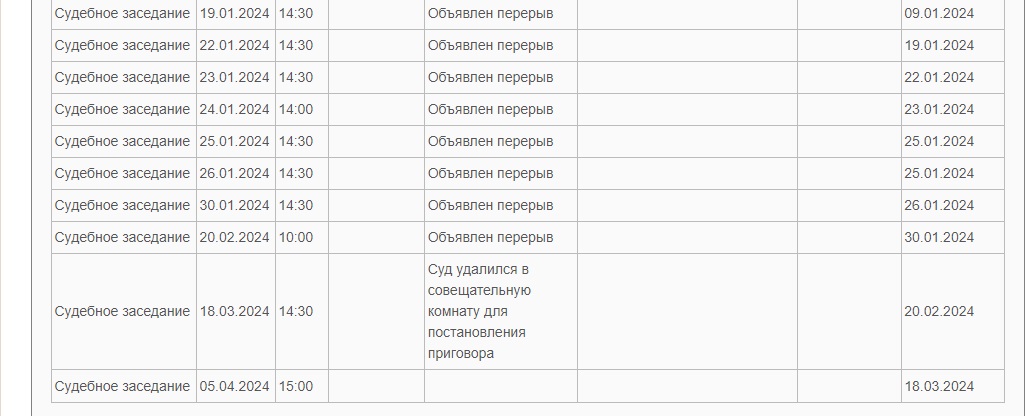Click 'Объявлен перерыв' in the 24.01.2024 hearing row

click(x=490, y=110)
